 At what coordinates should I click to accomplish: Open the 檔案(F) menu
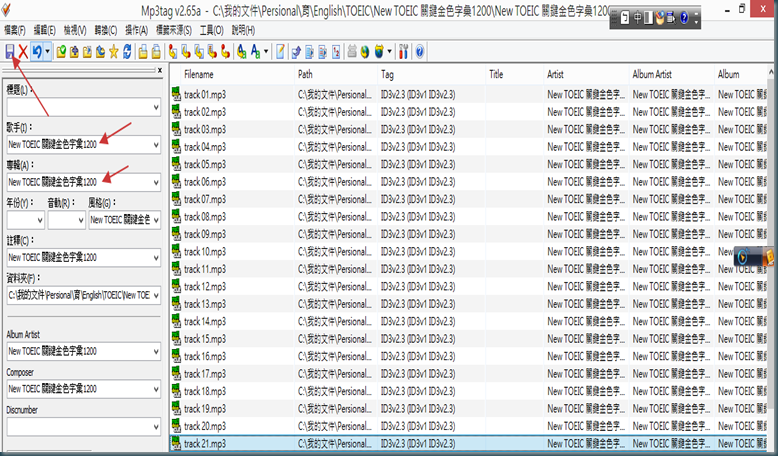tap(15, 30)
